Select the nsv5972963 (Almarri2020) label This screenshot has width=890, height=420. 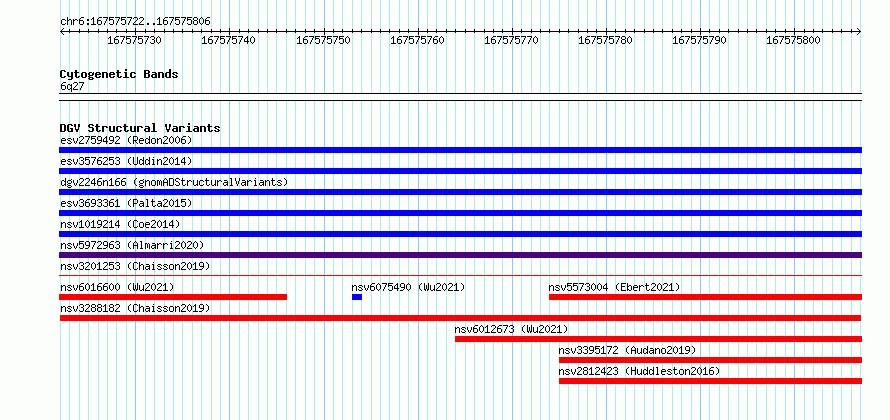132,245
